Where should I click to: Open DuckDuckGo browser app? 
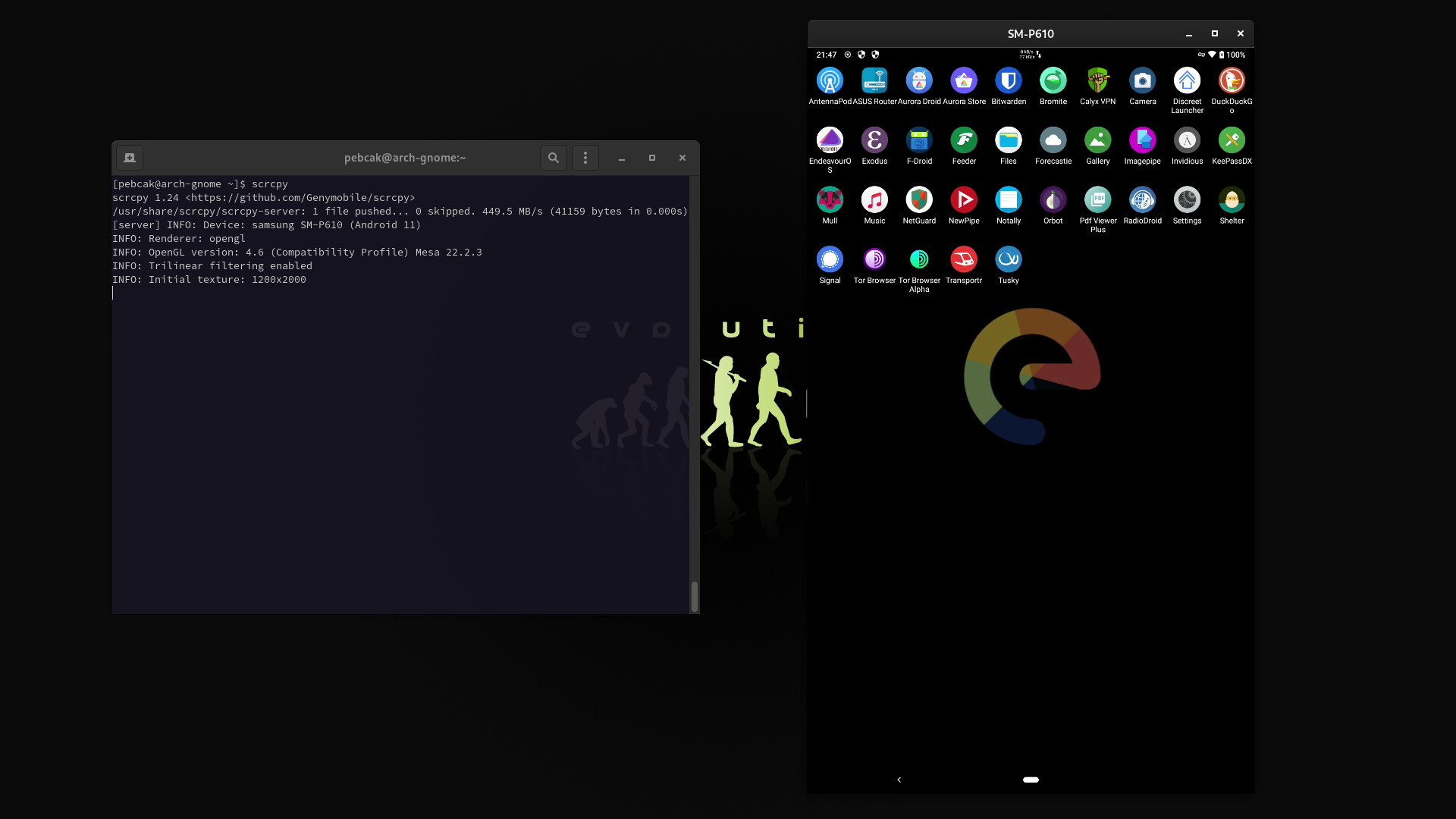(1232, 80)
